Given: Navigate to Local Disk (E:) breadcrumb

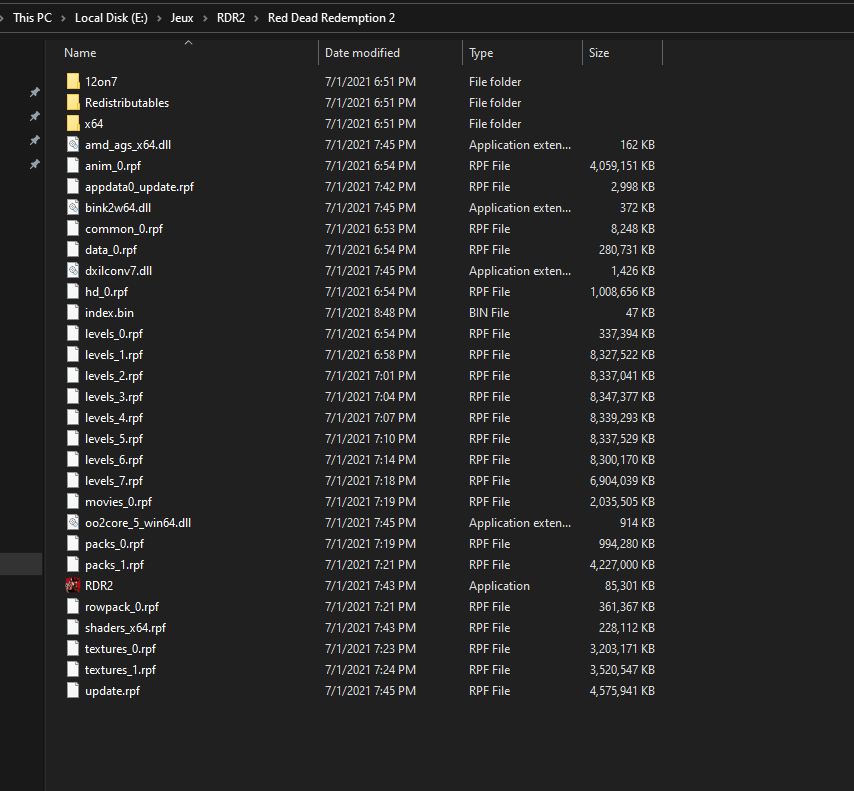Looking at the screenshot, I should point(111,18).
